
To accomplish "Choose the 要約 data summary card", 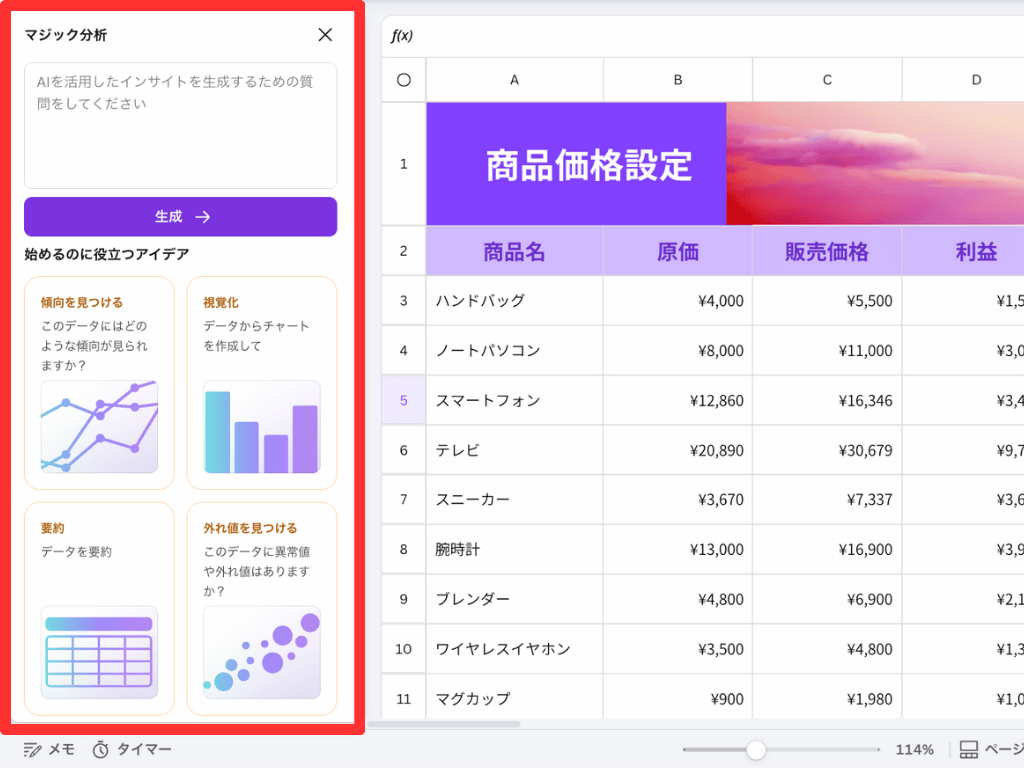I will click(x=99, y=608).
